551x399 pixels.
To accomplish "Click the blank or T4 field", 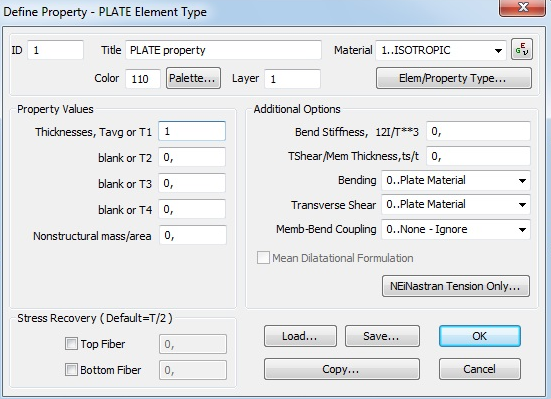I will point(192,209).
